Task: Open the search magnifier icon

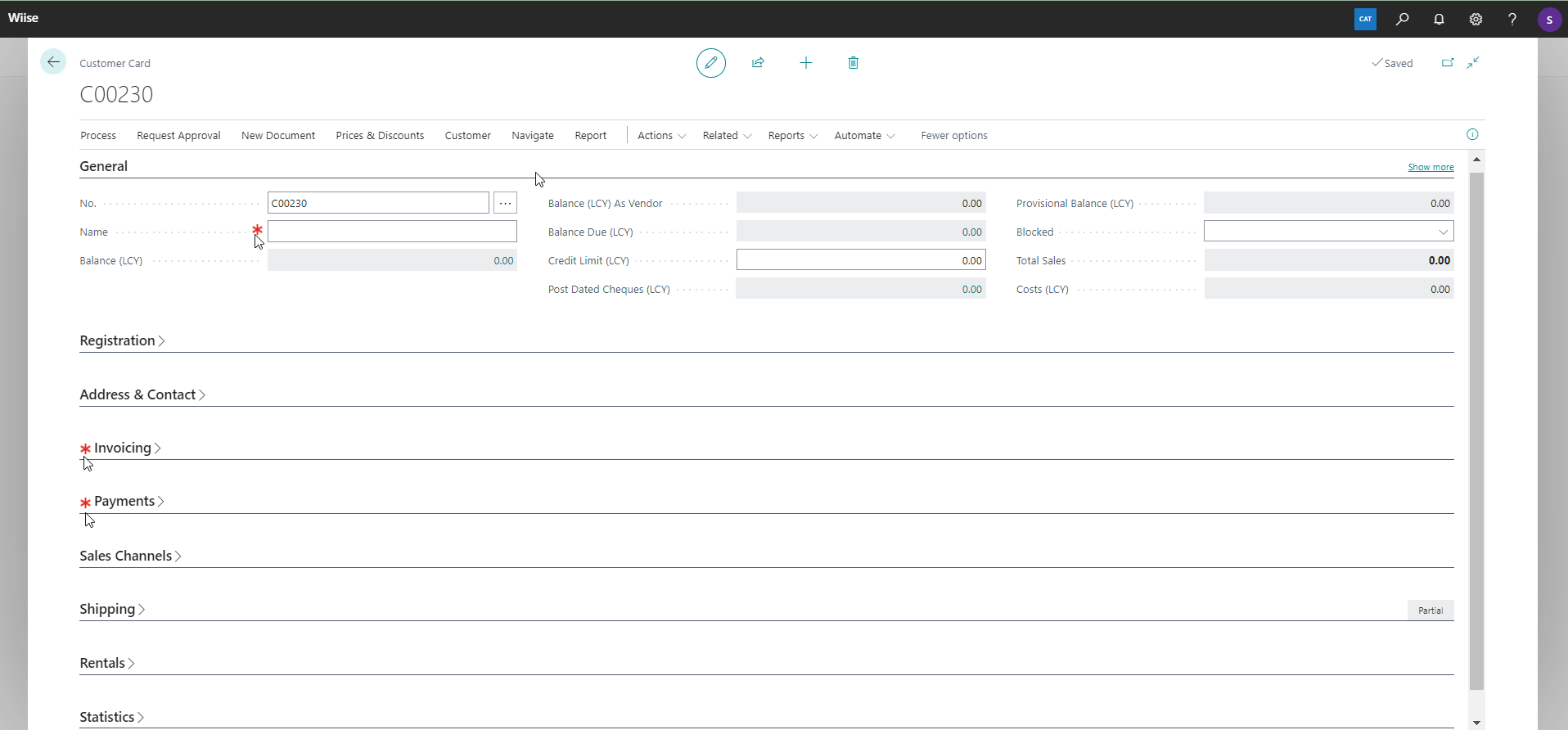Action: click(1402, 19)
